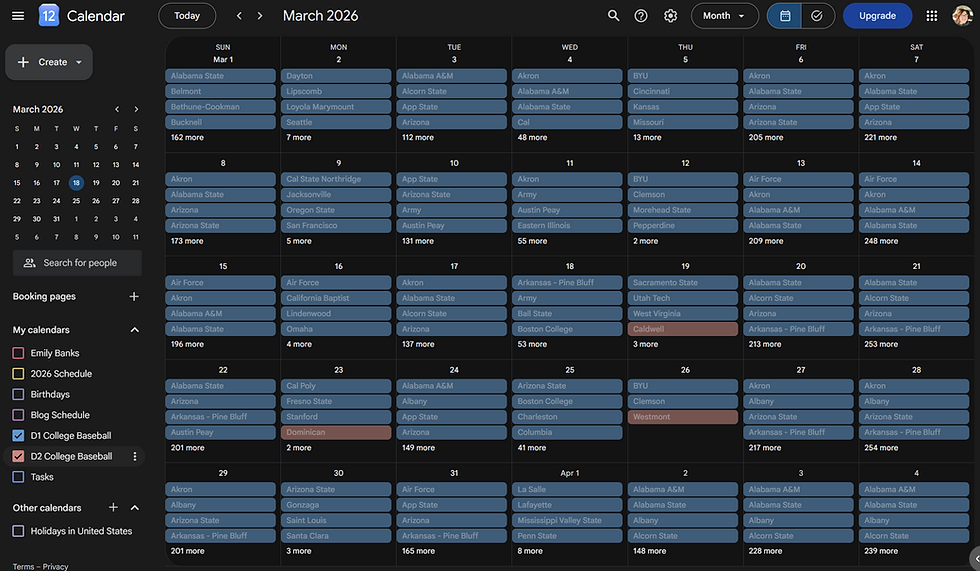Open Sacramento State event on March 19

click(x=682, y=282)
